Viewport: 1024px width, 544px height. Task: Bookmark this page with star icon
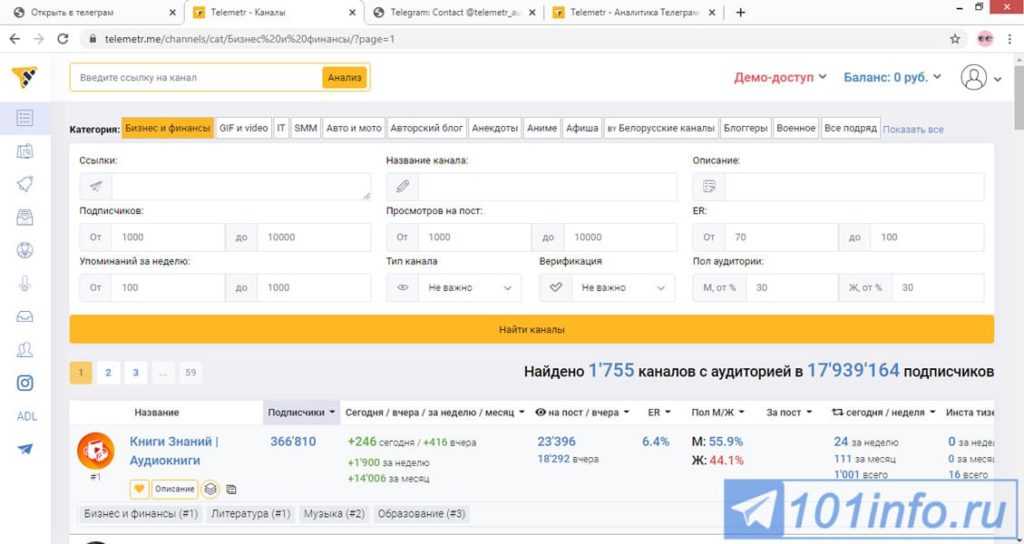[x=955, y=39]
